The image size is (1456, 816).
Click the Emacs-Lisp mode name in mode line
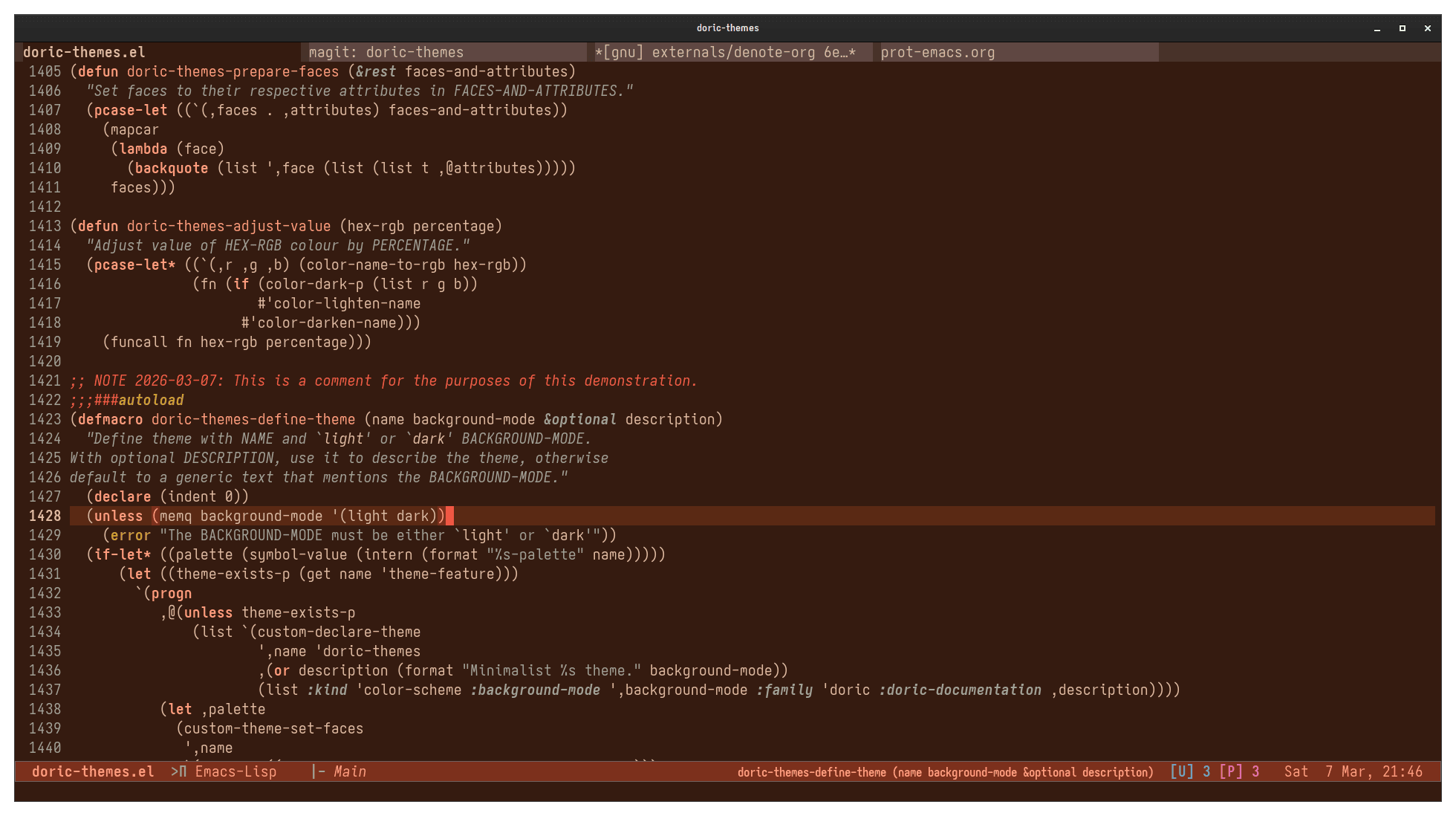pos(235,771)
